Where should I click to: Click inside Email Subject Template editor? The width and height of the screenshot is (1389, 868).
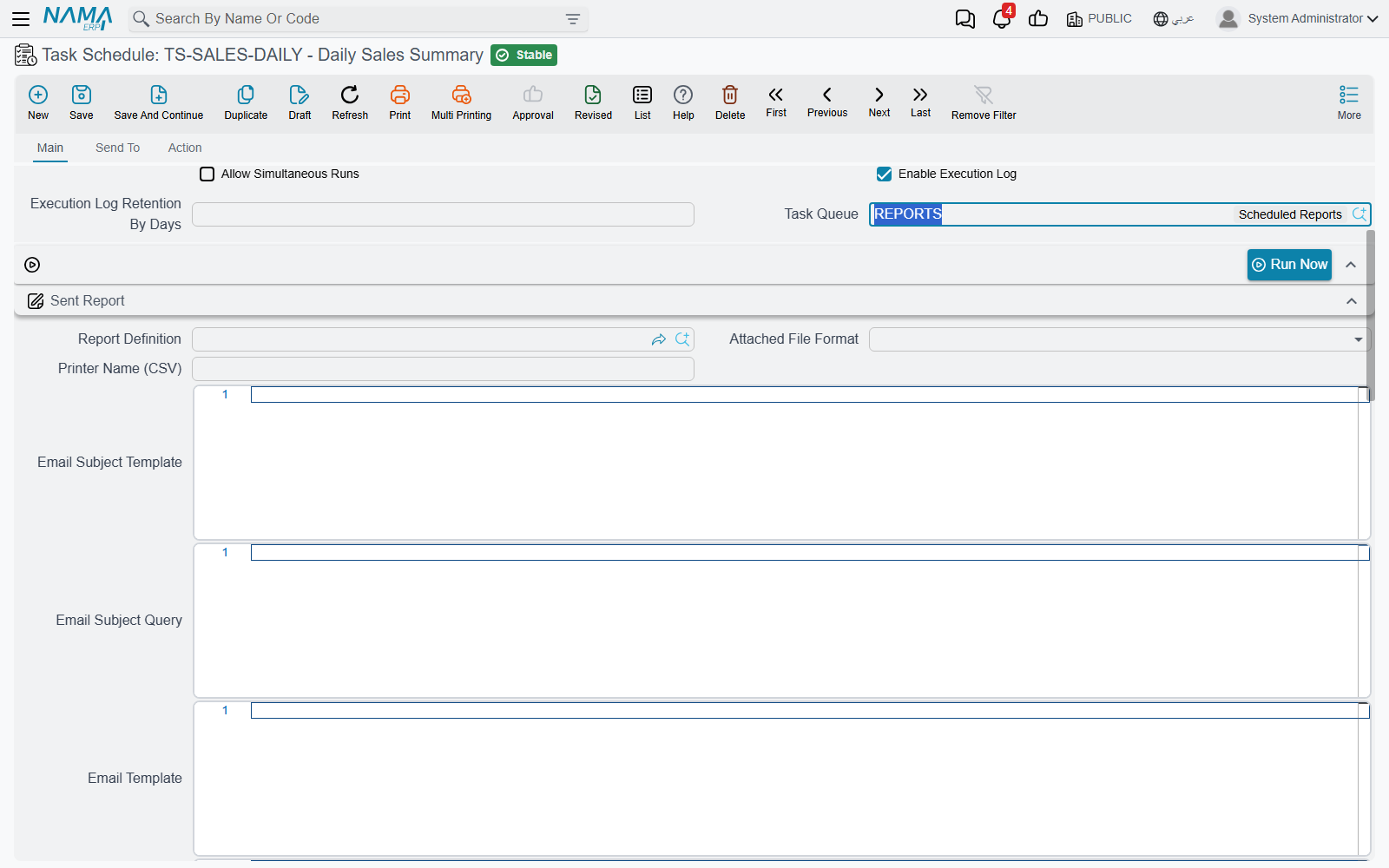coord(781,463)
